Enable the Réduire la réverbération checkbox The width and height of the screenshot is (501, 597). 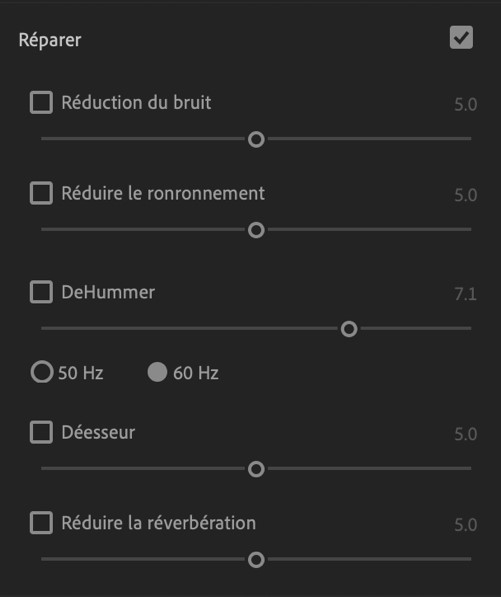41,523
